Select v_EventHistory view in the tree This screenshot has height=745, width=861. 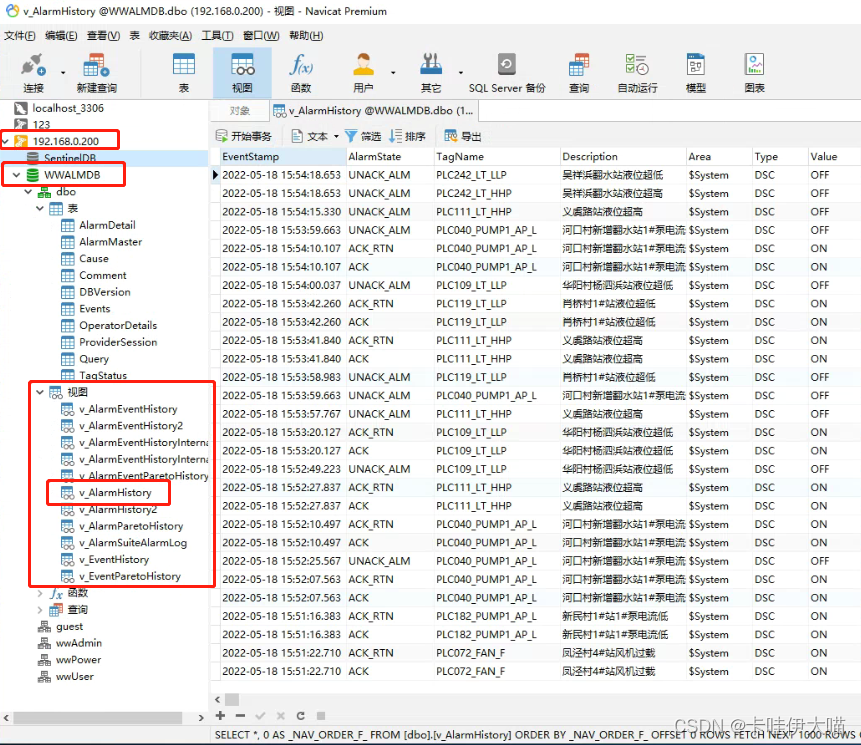(114, 560)
